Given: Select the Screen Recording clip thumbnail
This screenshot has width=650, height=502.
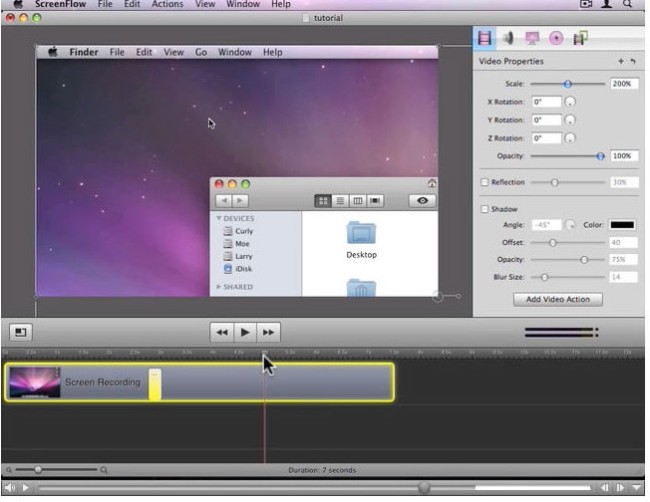Looking at the screenshot, I should pos(34,382).
